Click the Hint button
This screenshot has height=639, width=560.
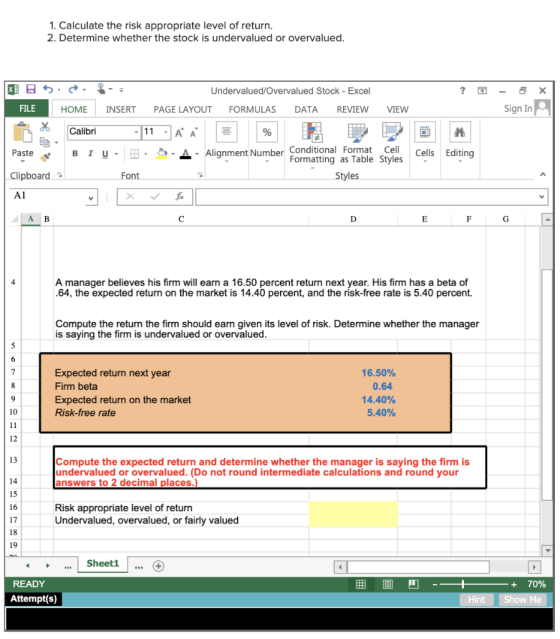(476, 599)
